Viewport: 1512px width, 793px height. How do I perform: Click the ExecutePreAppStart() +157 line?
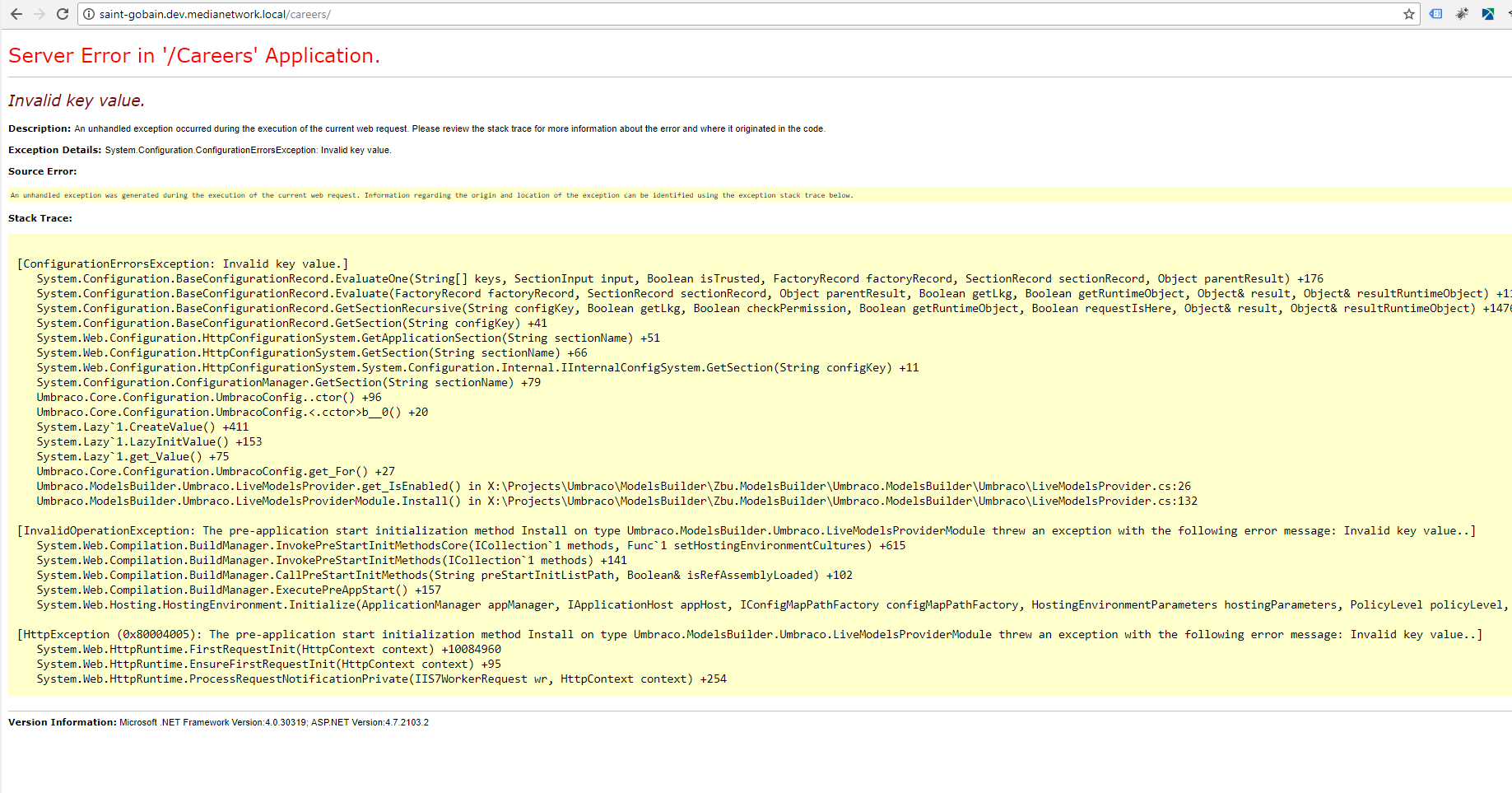(239, 590)
